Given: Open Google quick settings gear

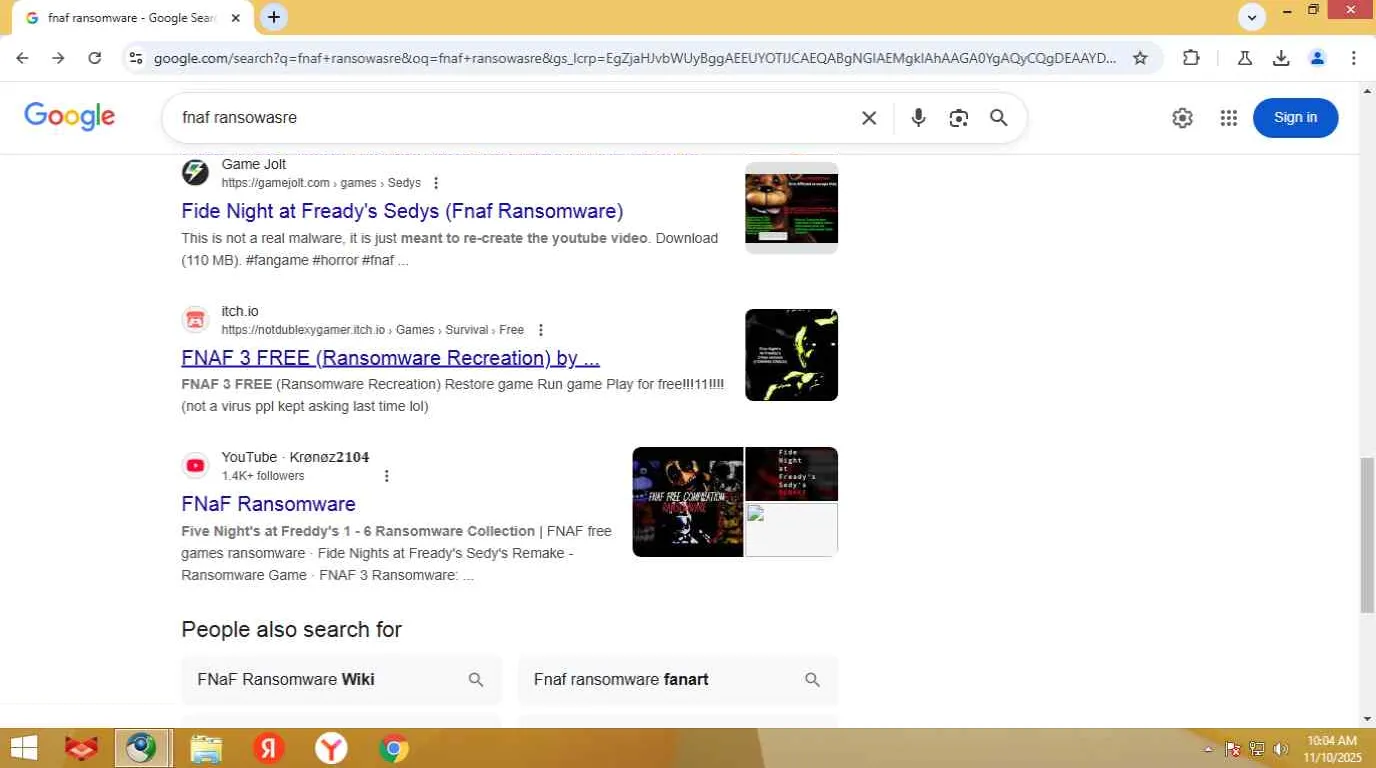Looking at the screenshot, I should pos(1182,118).
